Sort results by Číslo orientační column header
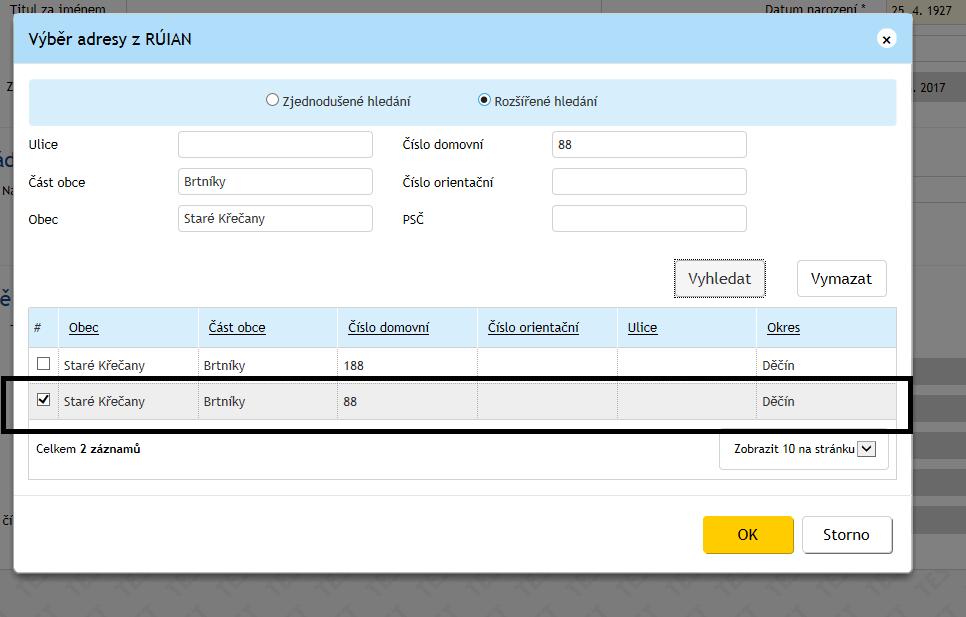 [x=534, y=328]
